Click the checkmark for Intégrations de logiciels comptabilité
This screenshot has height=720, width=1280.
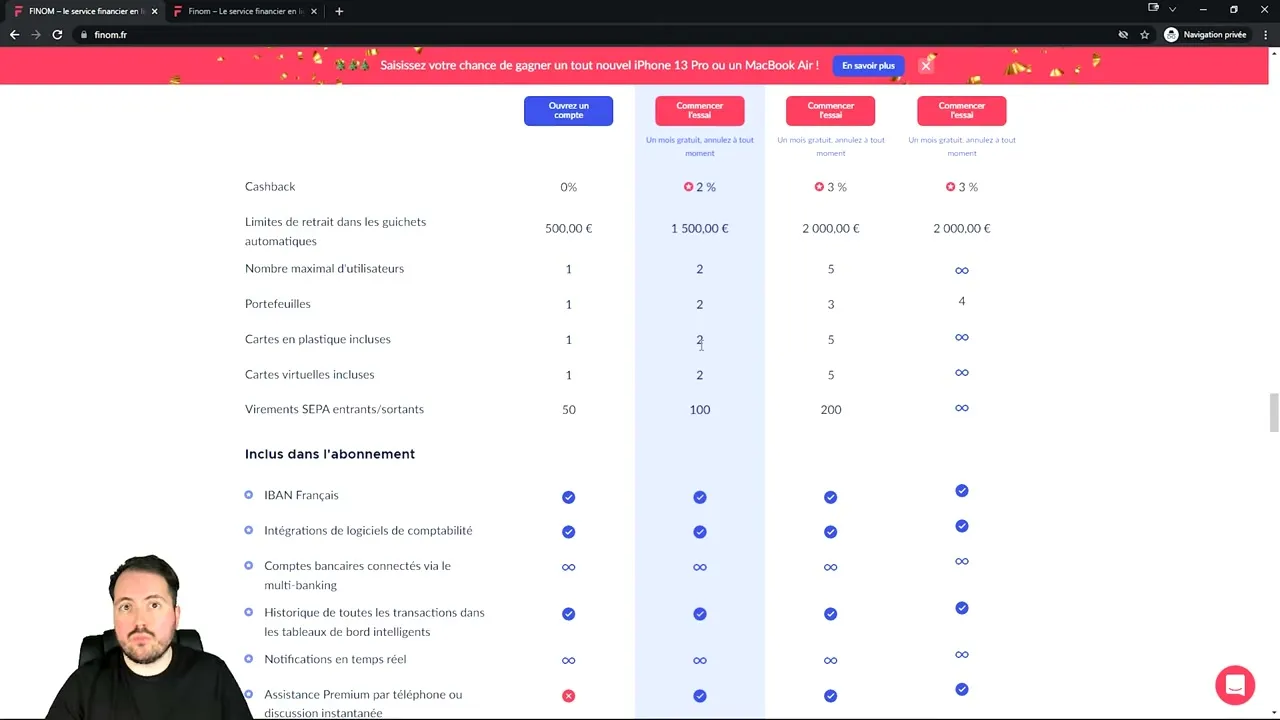tap(568, 531)
